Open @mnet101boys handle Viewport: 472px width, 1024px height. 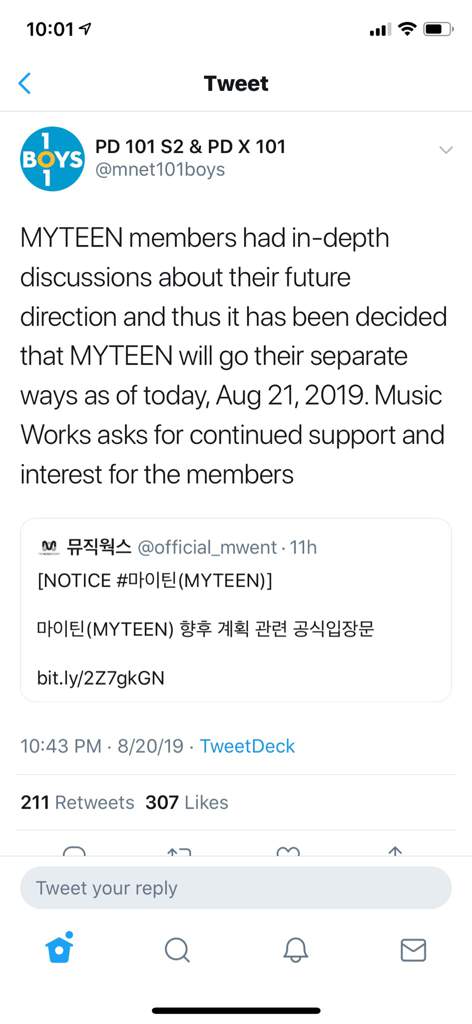(x=161, y=170)
